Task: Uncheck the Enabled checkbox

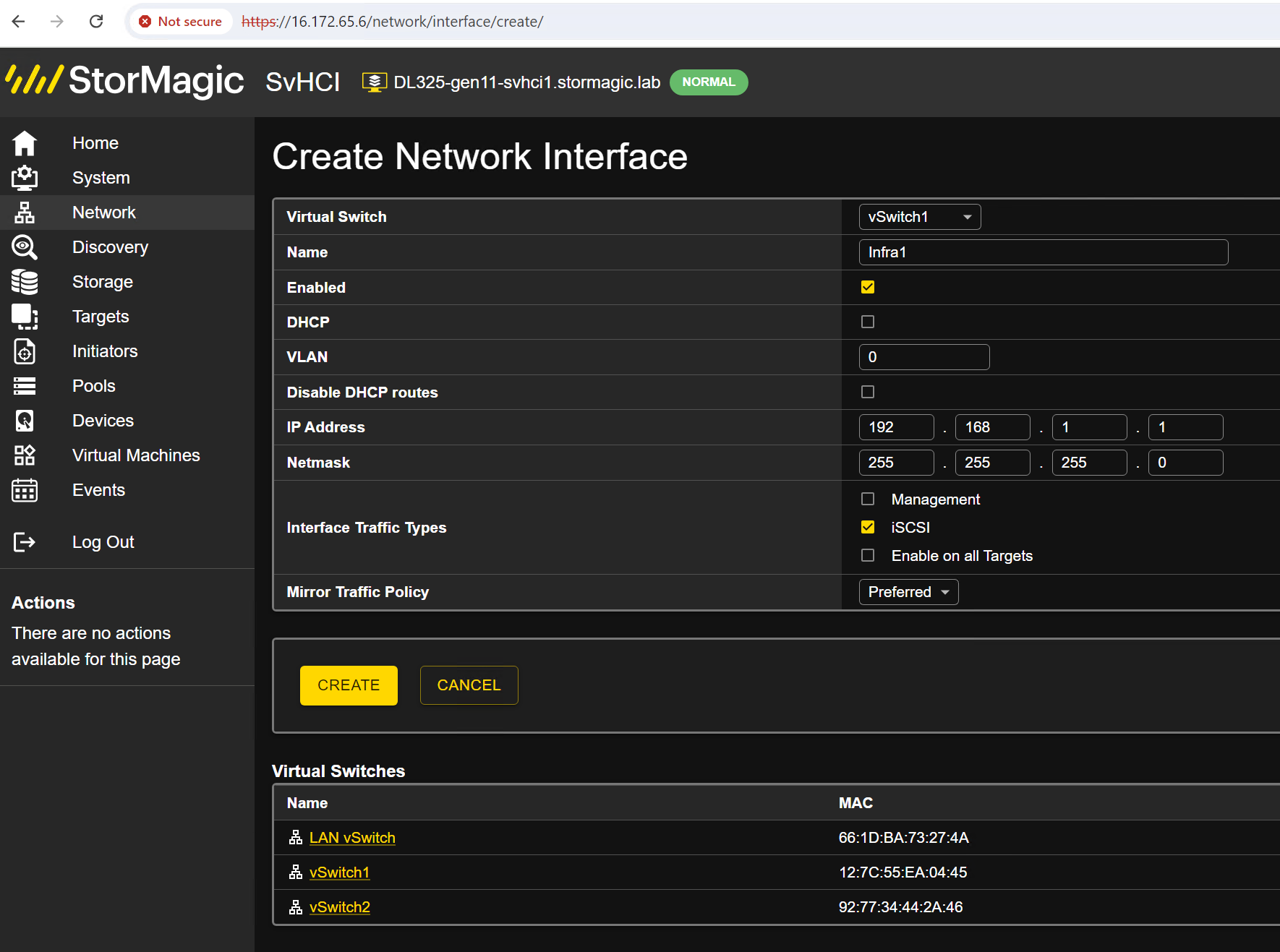Action: pyautogui.click(x=868, y=287)
